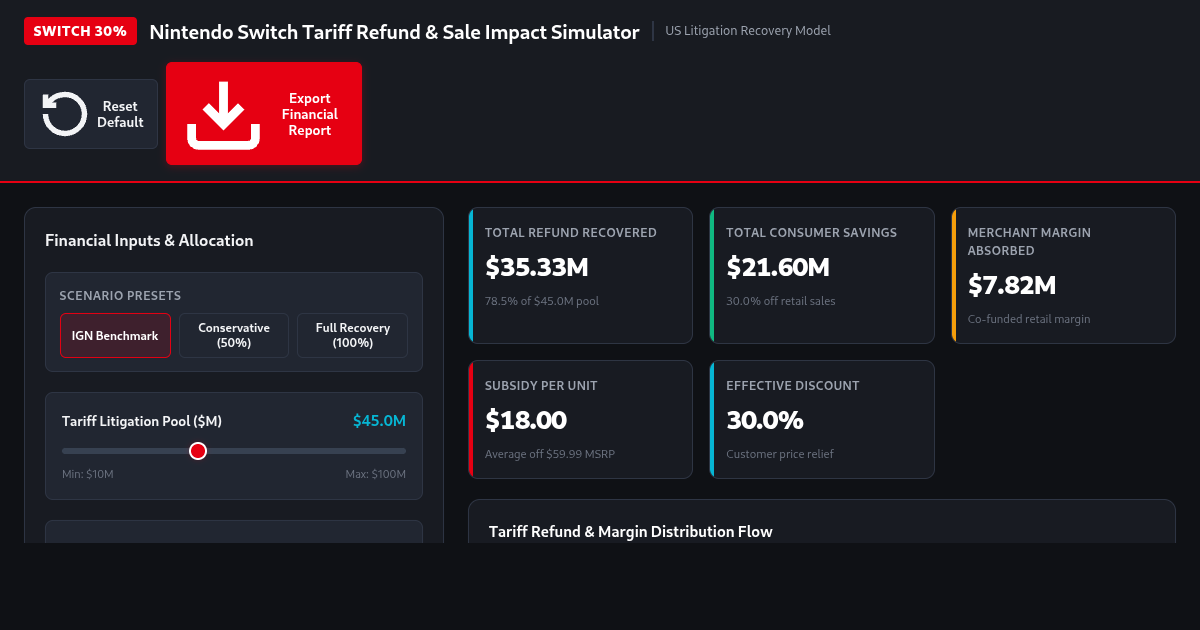The width and height of the screenshot is (1200, 630).
Task: Click the 'Financial Inputs & Allocation' heading
Action: pos(149,240)
